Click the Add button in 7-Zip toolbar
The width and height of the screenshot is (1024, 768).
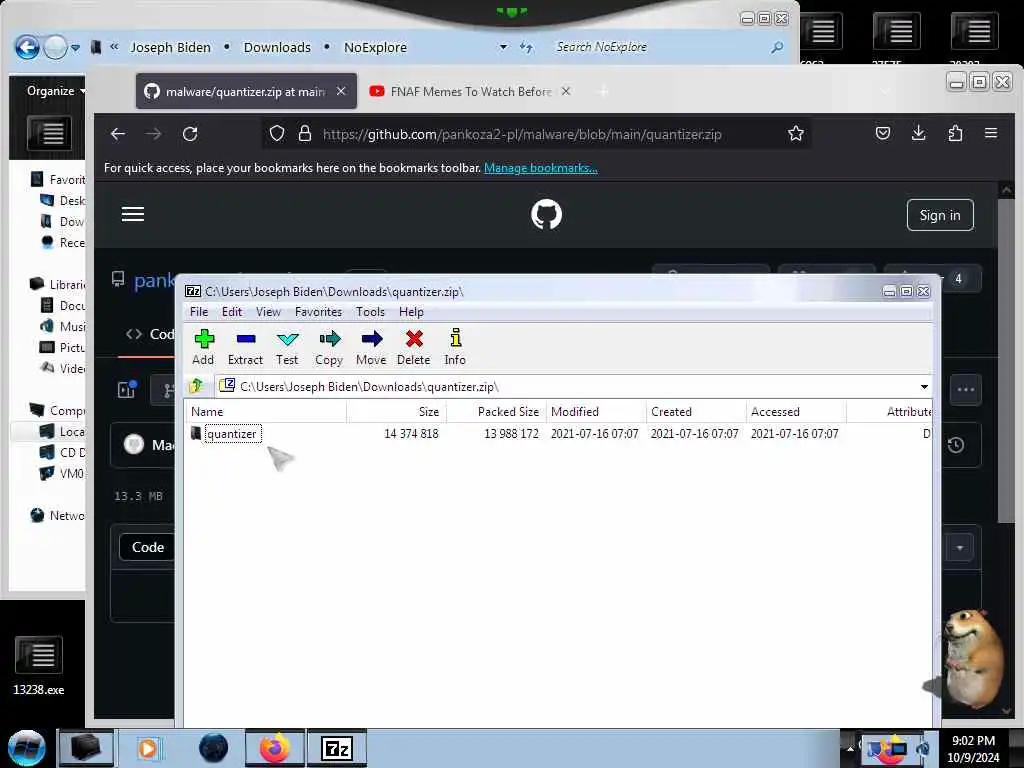(203, 347)
